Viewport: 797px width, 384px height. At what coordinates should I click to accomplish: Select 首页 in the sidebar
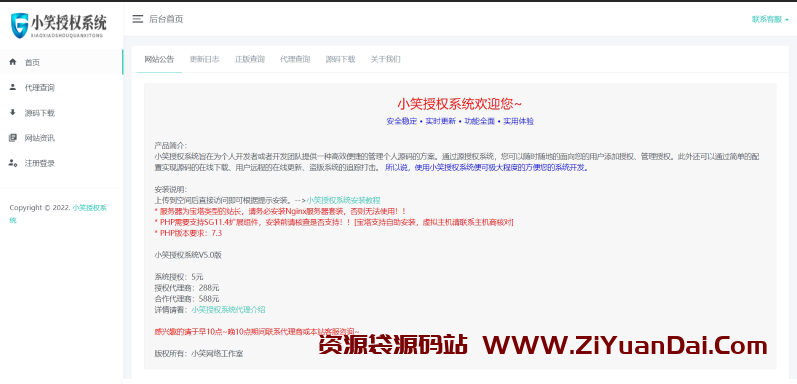[x=61, y=62]
